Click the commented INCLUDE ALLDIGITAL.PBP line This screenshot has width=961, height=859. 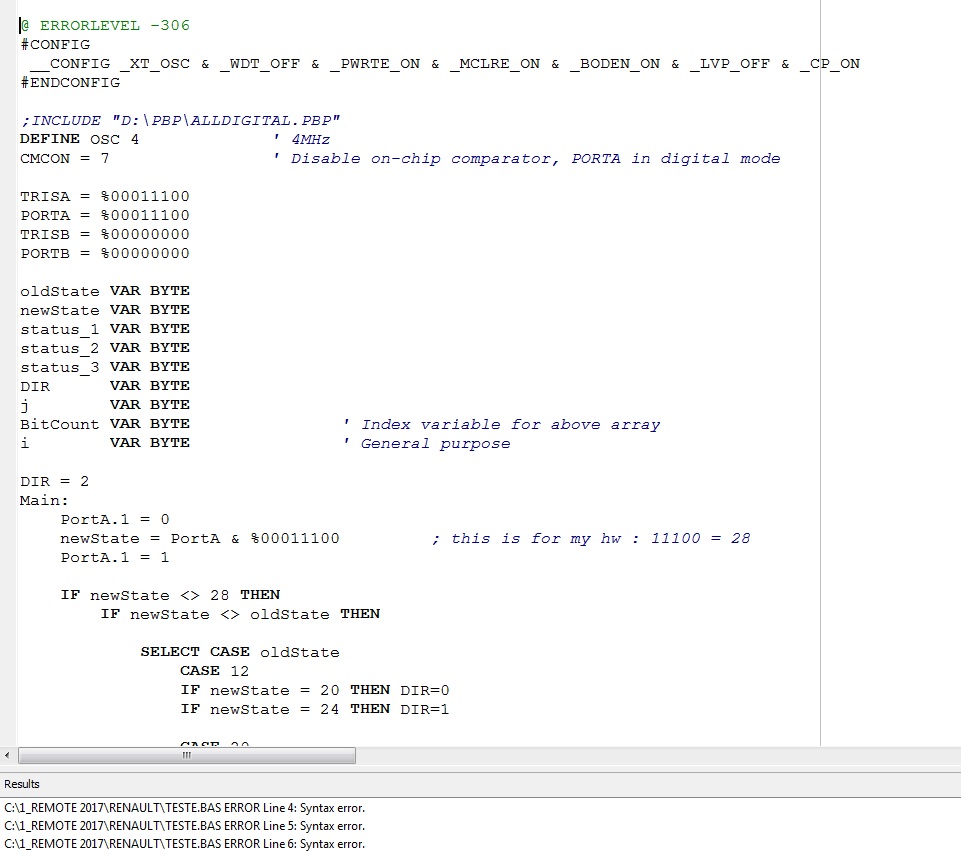180,120
